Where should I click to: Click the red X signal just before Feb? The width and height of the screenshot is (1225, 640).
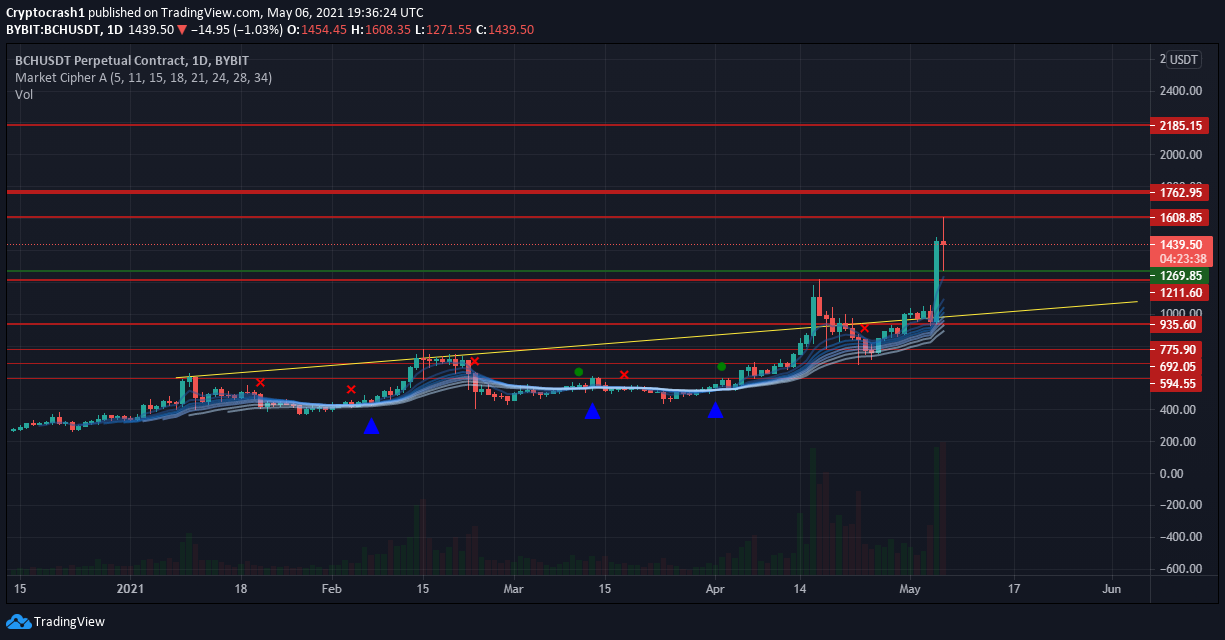(x=351, y=389)
